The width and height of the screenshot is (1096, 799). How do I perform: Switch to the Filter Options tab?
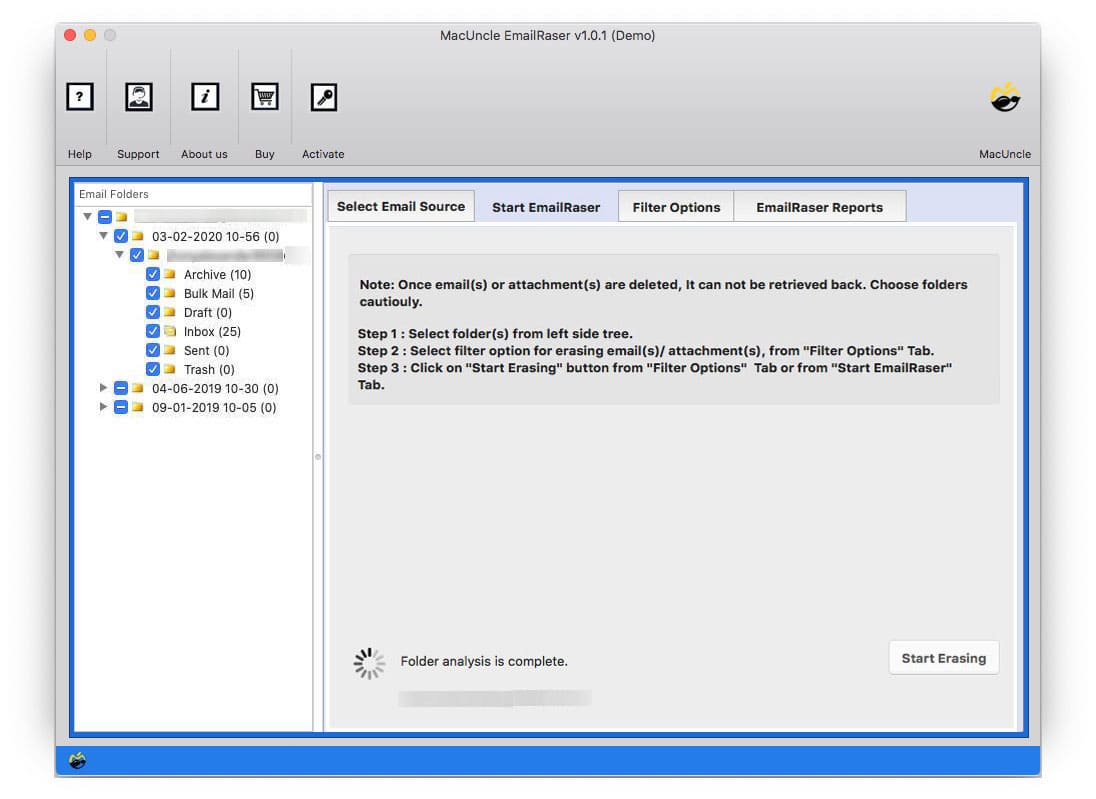676,206
